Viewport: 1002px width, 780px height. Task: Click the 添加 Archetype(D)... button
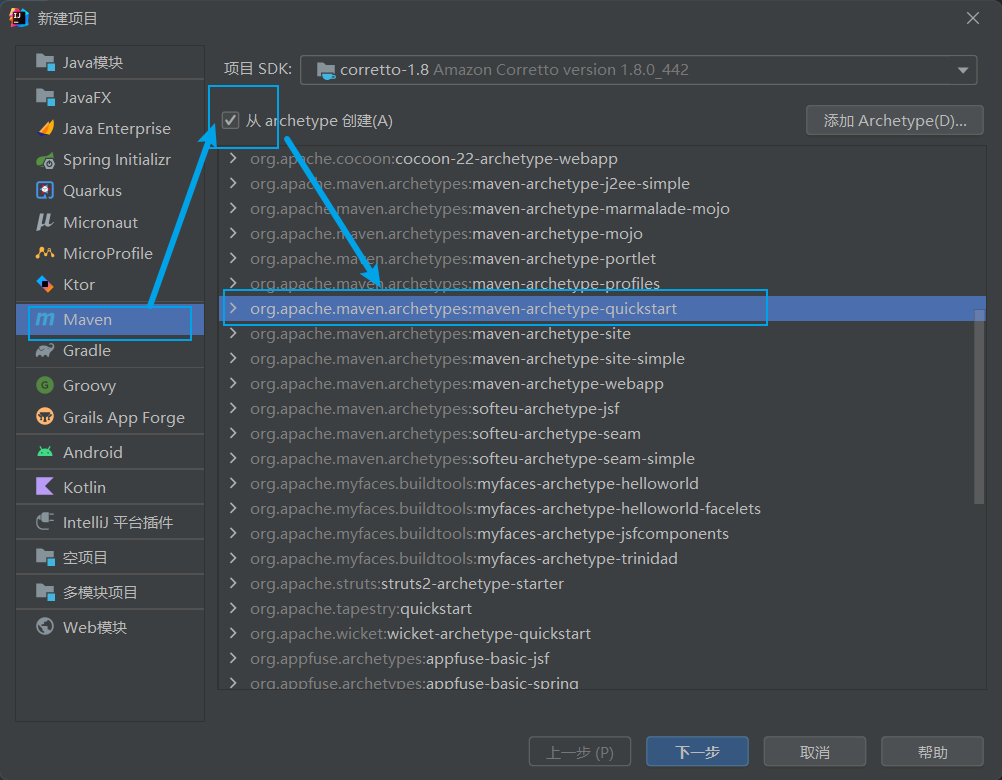coord(895,120)
